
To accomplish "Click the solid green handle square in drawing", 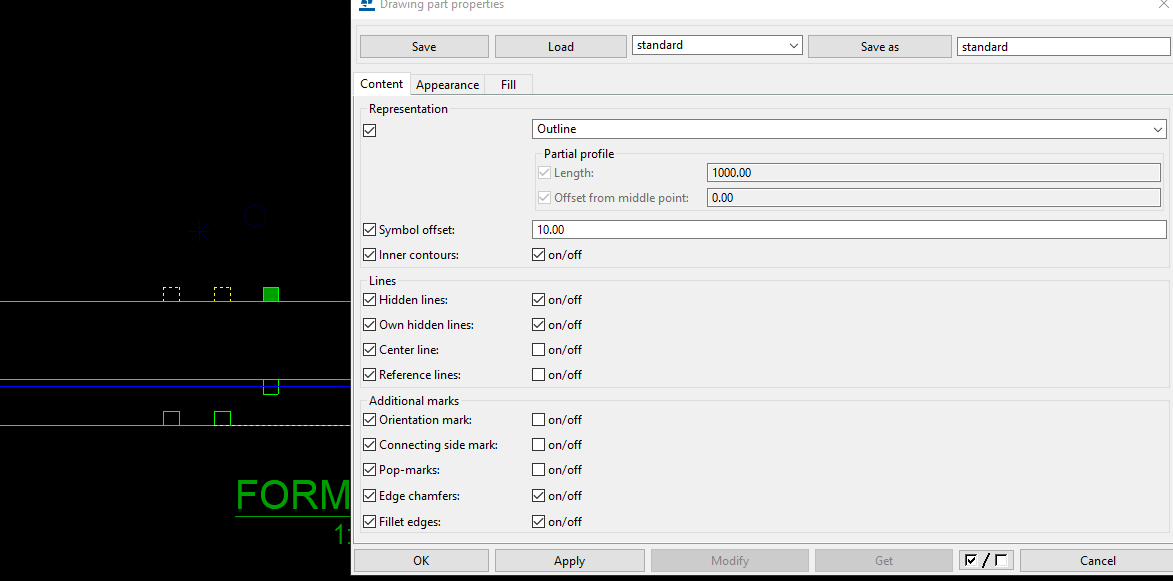I will tap(270, 294).
